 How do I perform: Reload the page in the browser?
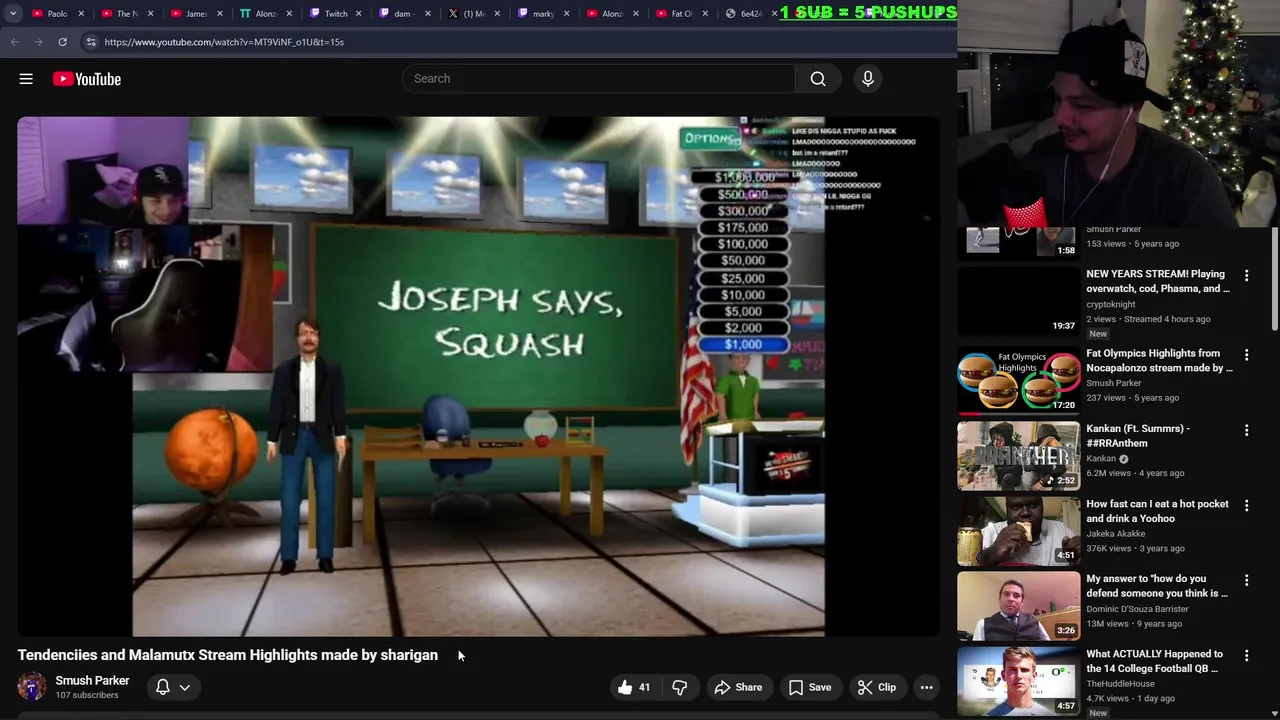point(62,42)
